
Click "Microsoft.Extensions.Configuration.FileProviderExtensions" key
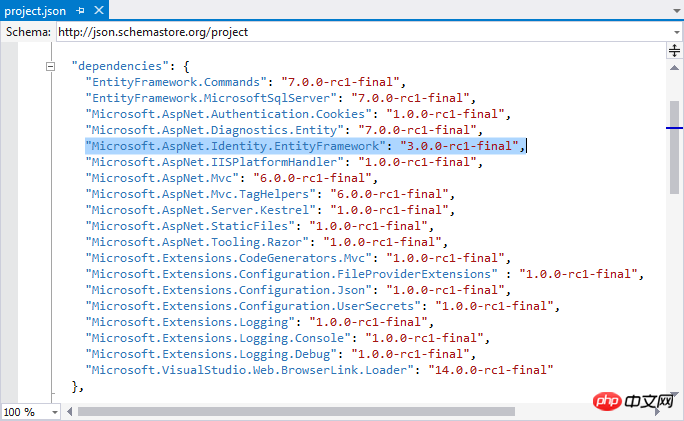[291, 274]
